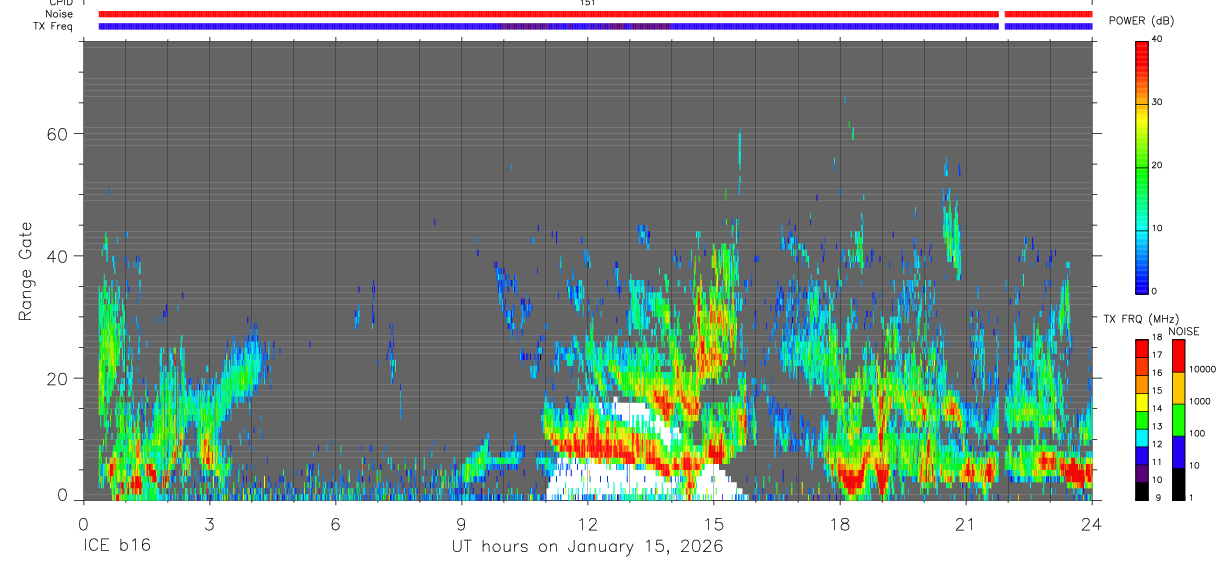Click the '30' tick on POWER colorbar

(x=1158, y=103)
